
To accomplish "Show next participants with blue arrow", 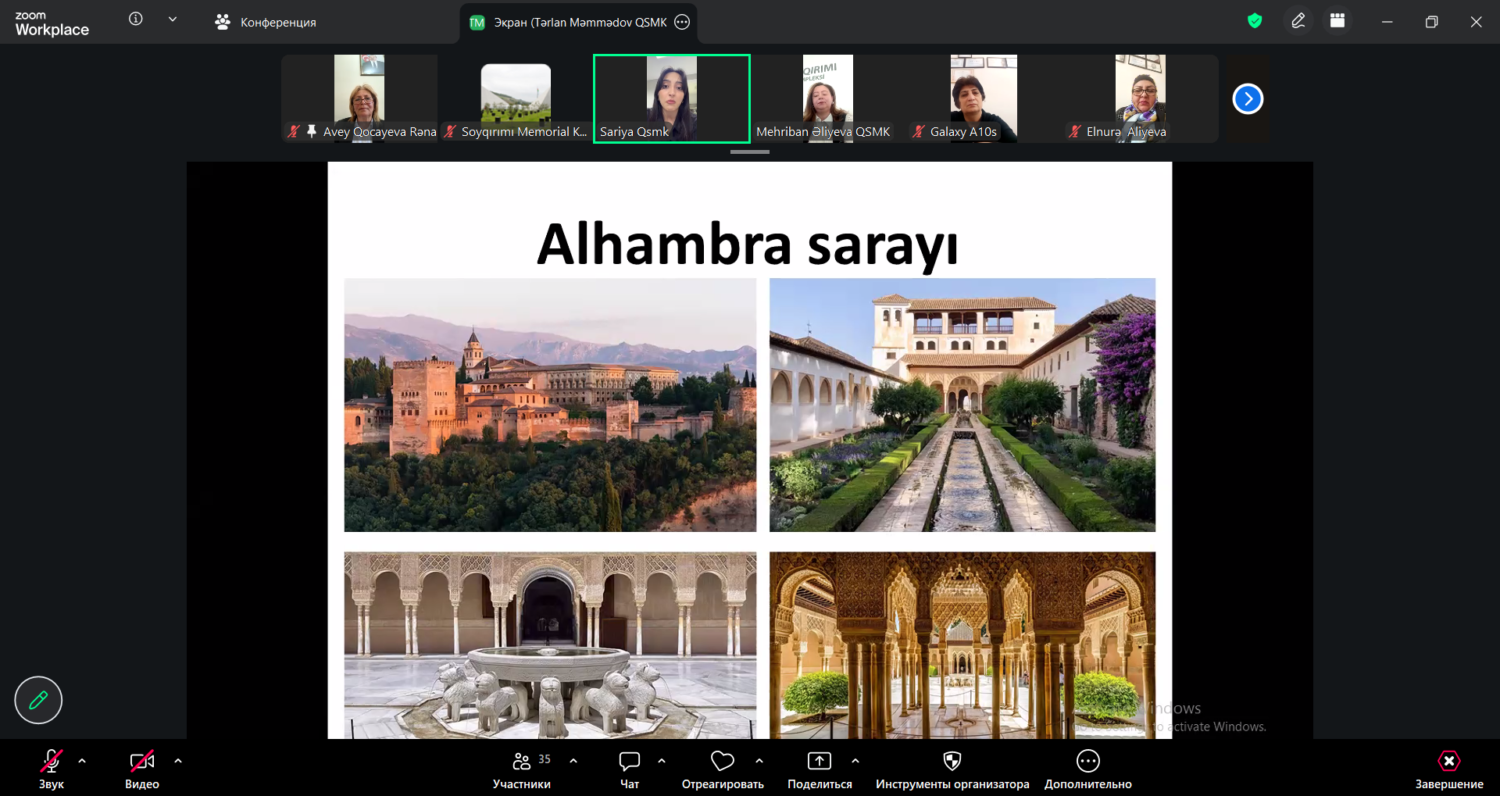I will coord(1247,99).
